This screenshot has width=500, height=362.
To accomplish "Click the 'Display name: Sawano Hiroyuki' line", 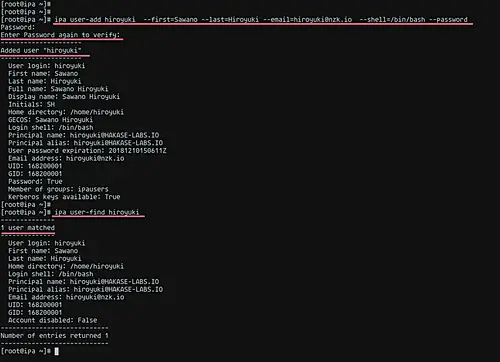I will [x=64, y=96].
